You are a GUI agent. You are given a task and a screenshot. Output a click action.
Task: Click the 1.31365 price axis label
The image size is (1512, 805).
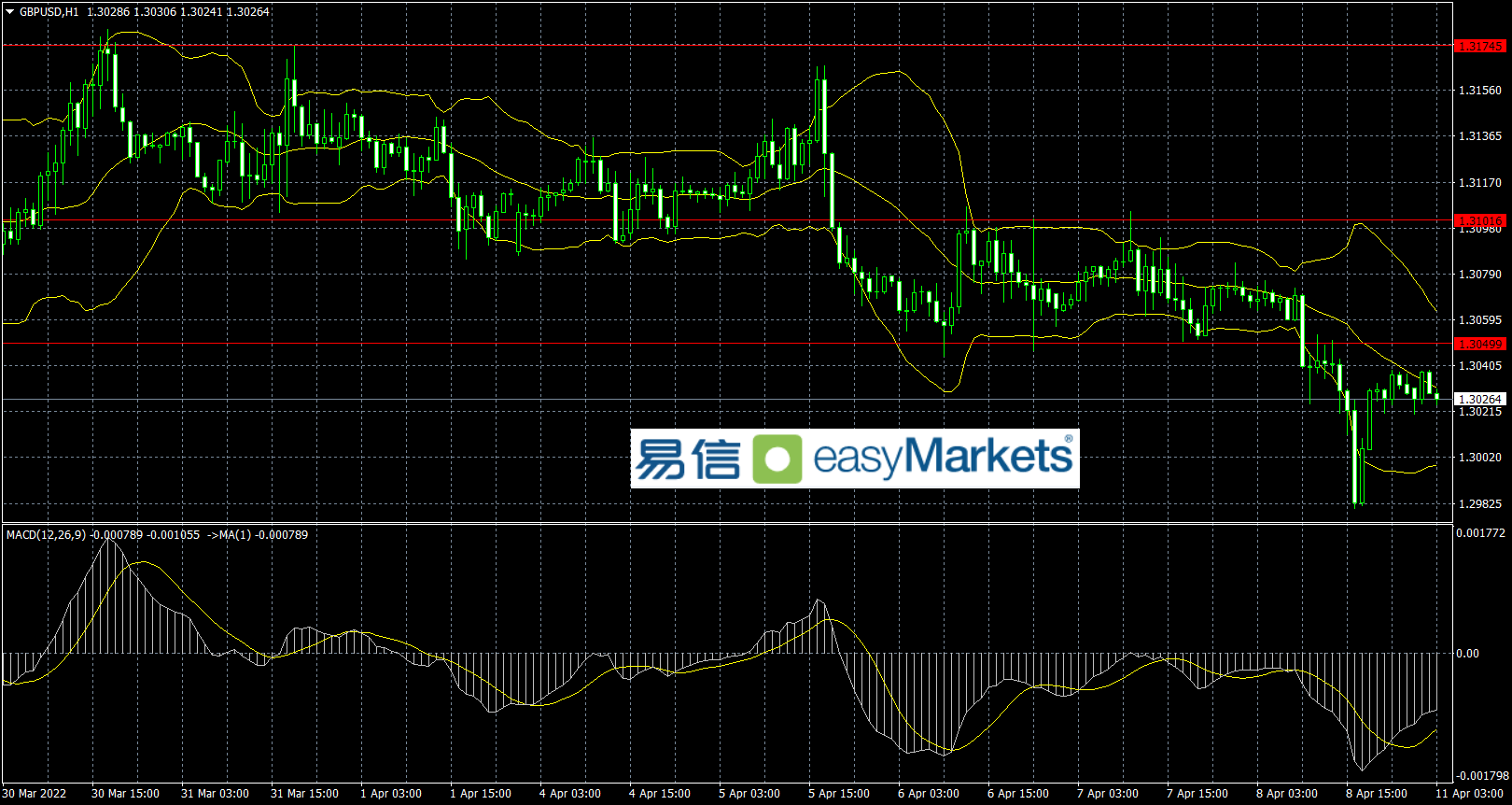click(1480, 136)
